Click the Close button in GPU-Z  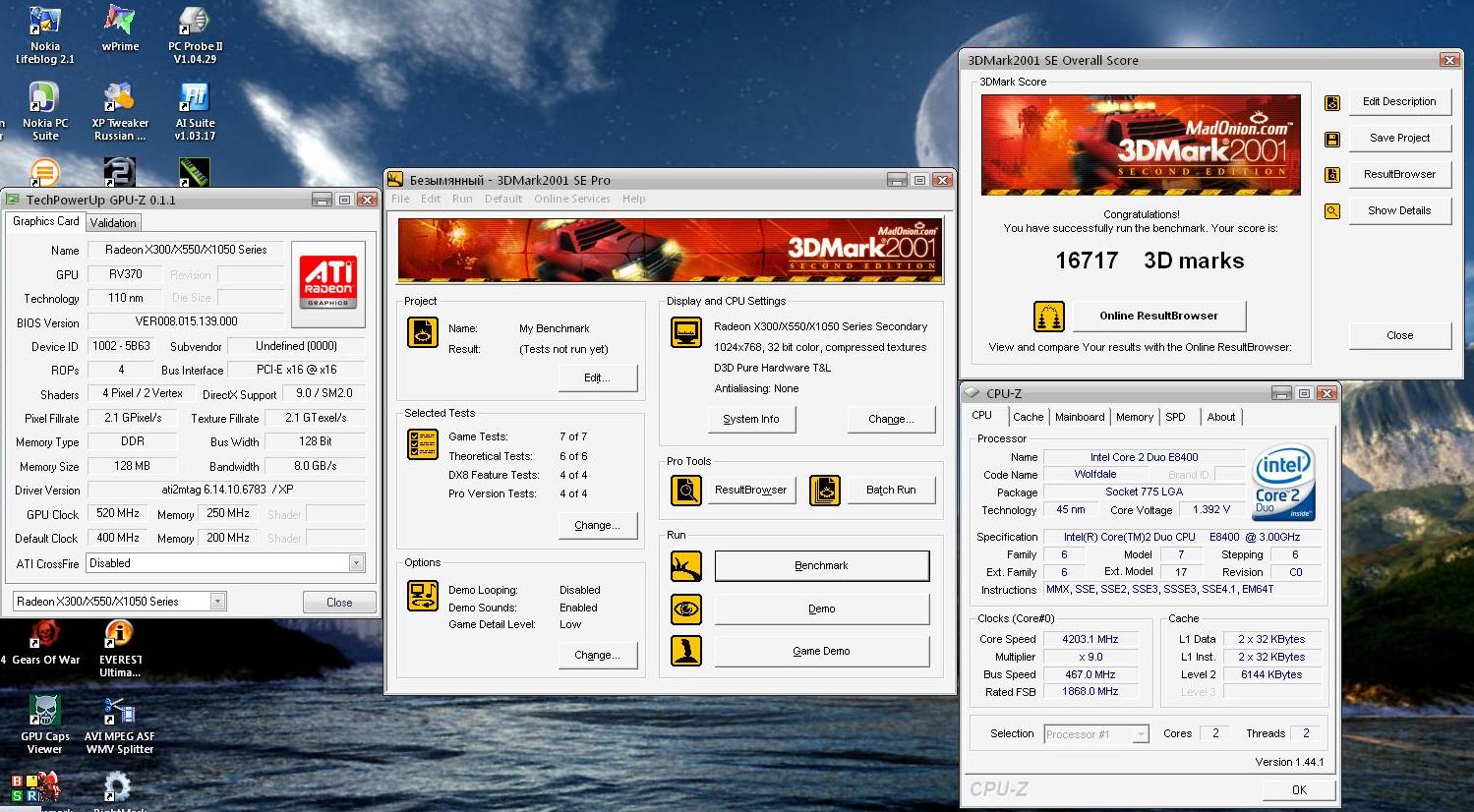tap(339, 602)
